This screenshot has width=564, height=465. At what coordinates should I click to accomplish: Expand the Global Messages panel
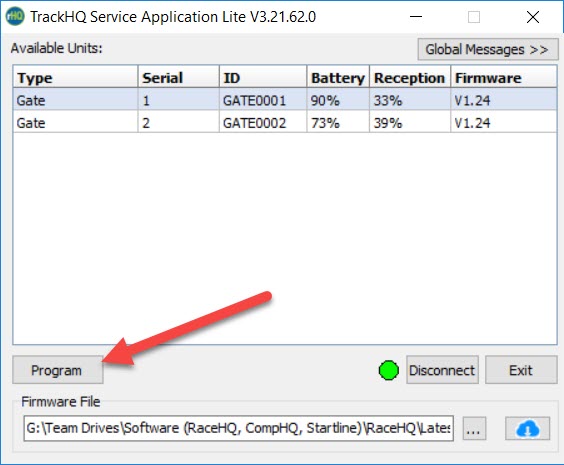(488, 49)
